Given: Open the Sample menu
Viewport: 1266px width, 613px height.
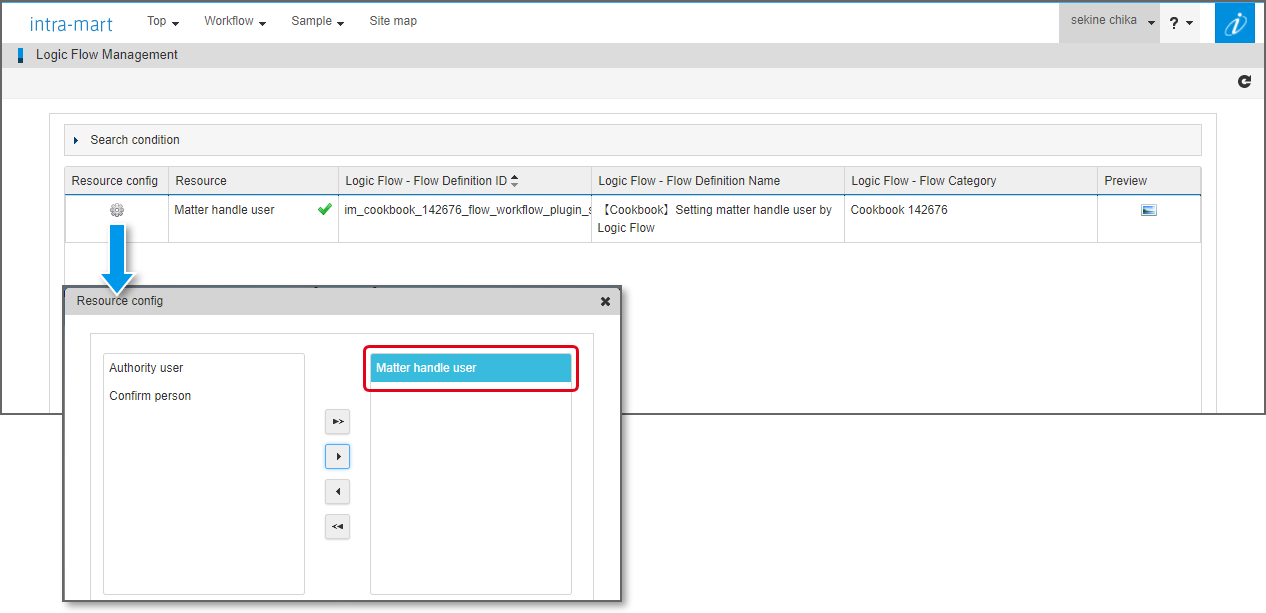Looking at the screenshot, I should (x=317, y=21).
